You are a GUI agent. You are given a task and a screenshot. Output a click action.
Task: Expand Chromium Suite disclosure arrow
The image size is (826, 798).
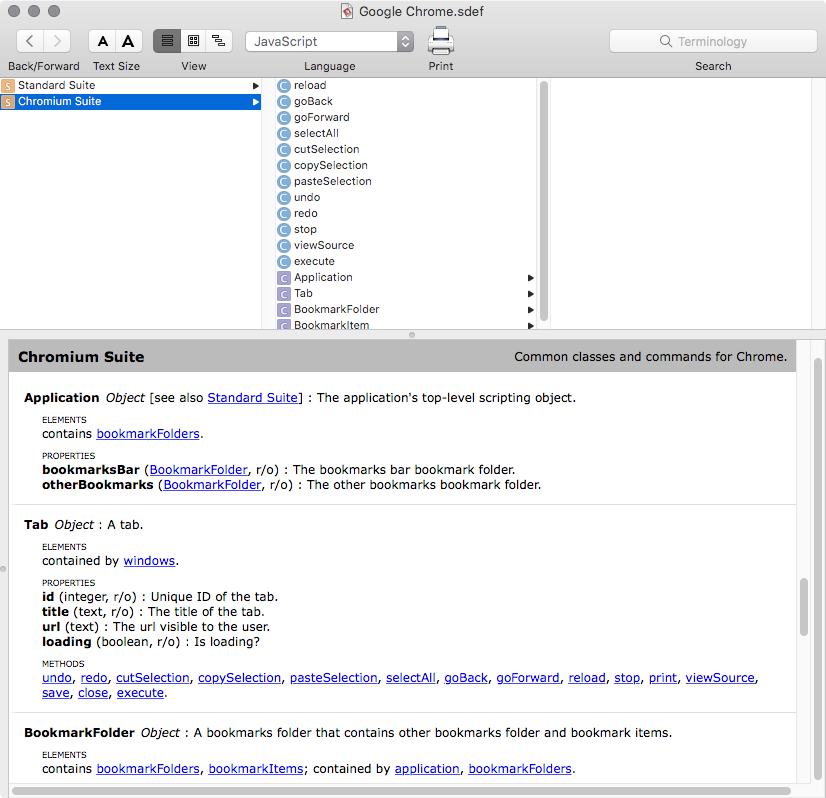pyautogui.click(x=255, y=102)
